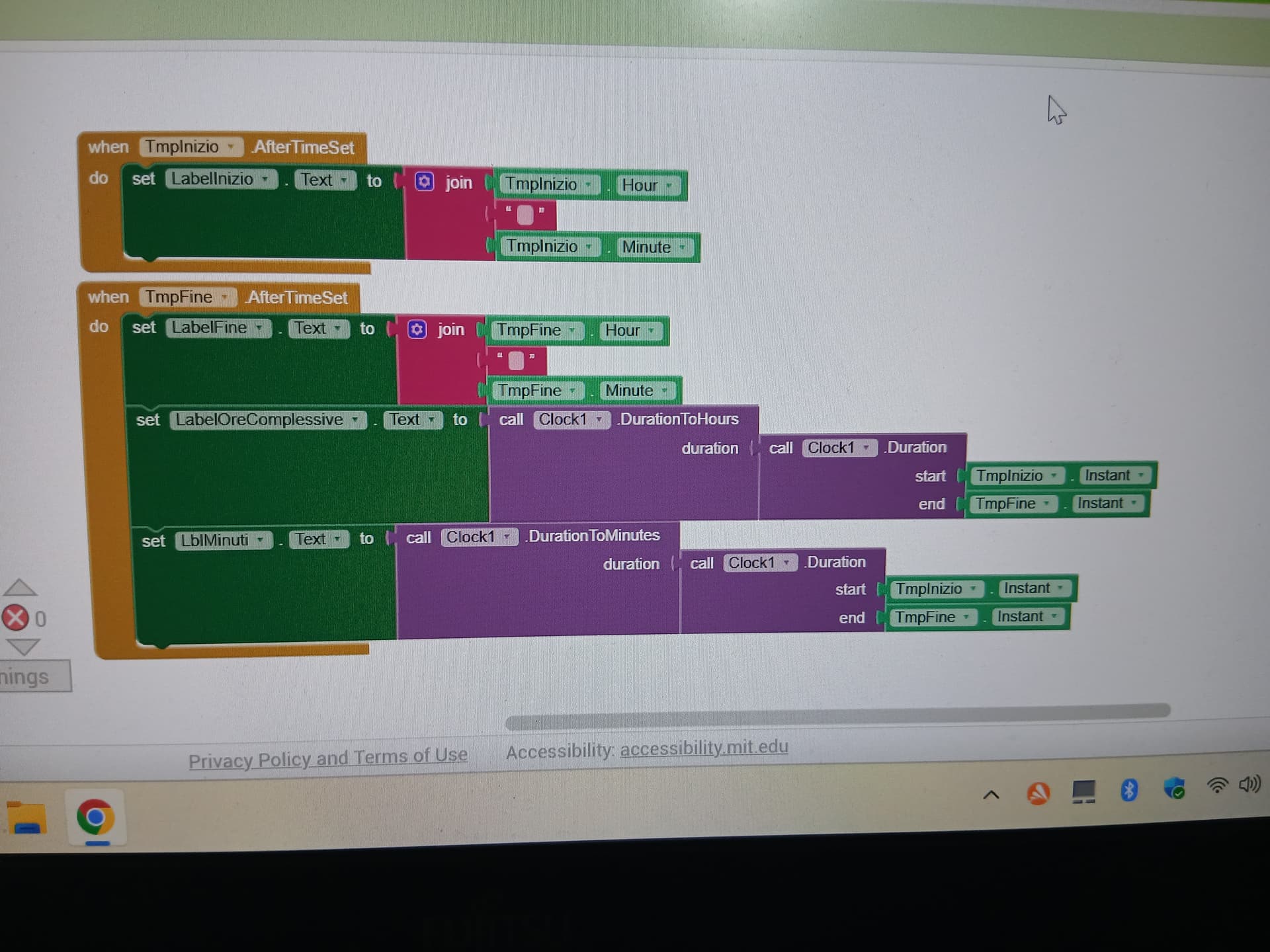This screenshot has width=1270, height=952.
Task: Click the red error indicator icon
Action: [16, 618]
